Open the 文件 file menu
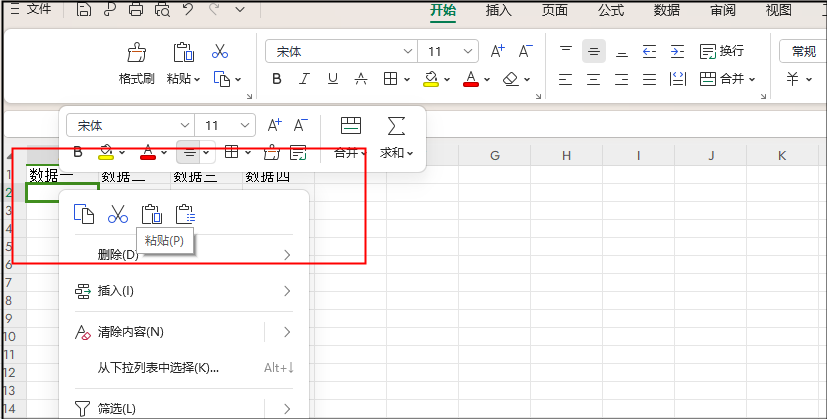The image size is (827, 419). point(31,9)
